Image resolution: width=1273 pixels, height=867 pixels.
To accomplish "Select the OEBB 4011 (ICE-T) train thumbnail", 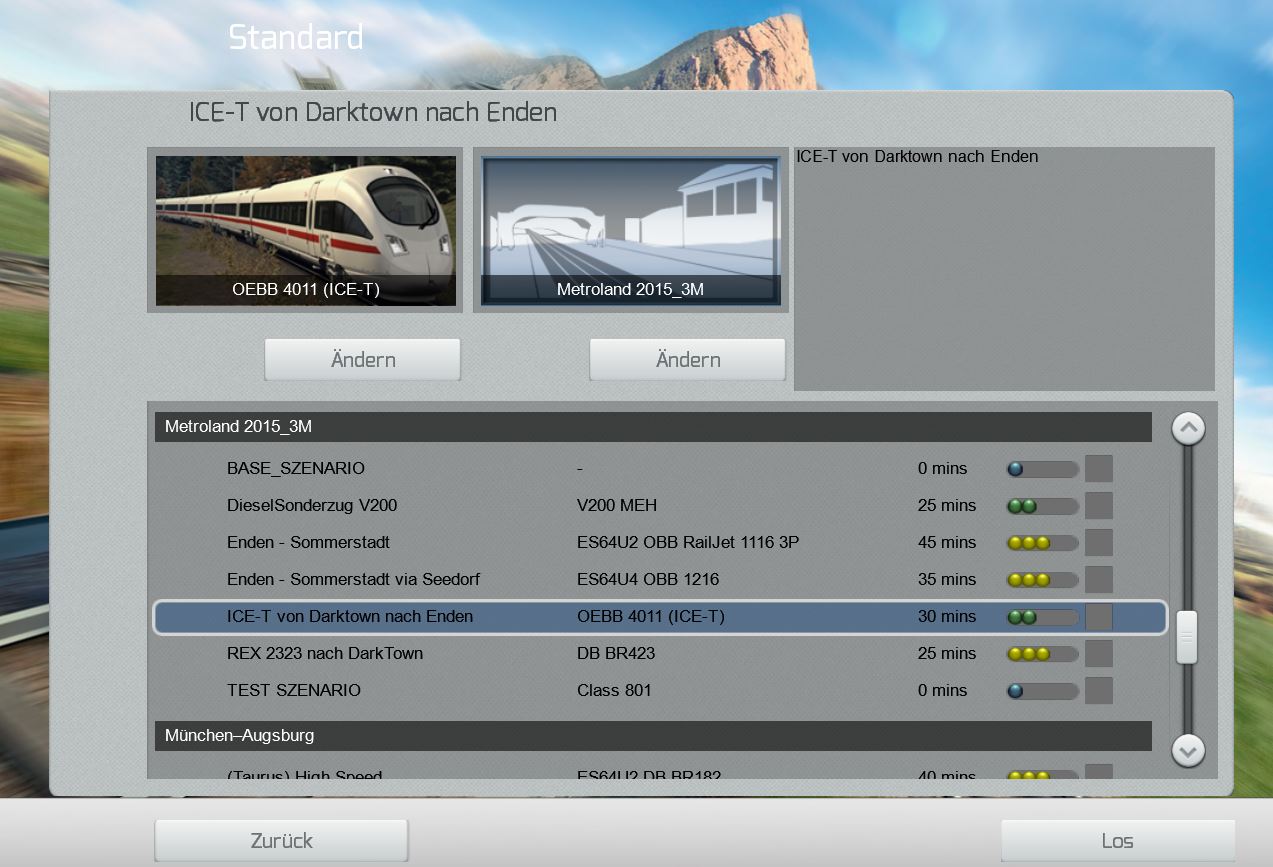I will point(305,230).
